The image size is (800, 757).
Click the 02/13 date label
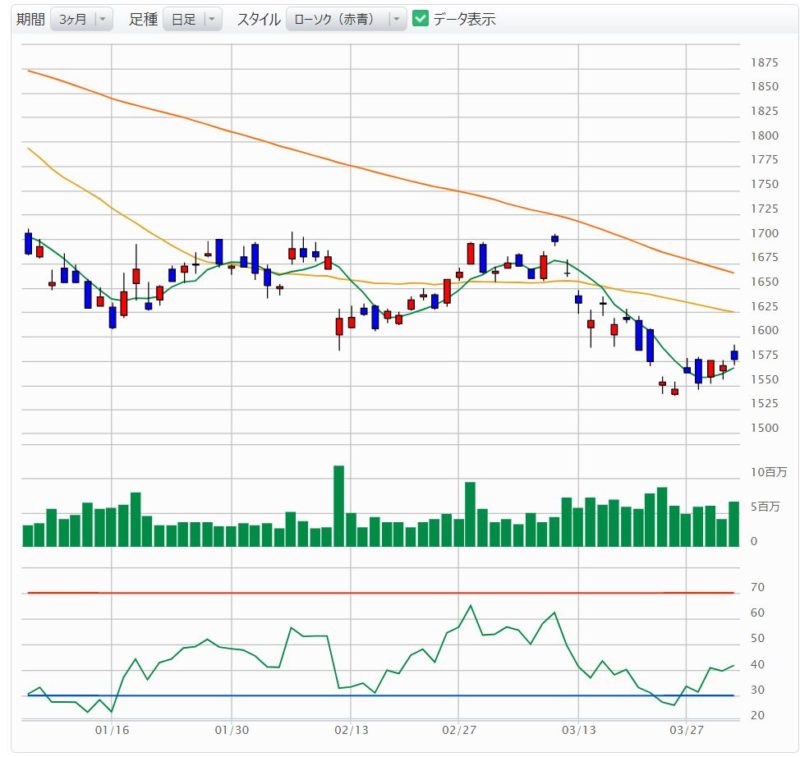pos(351,730)
